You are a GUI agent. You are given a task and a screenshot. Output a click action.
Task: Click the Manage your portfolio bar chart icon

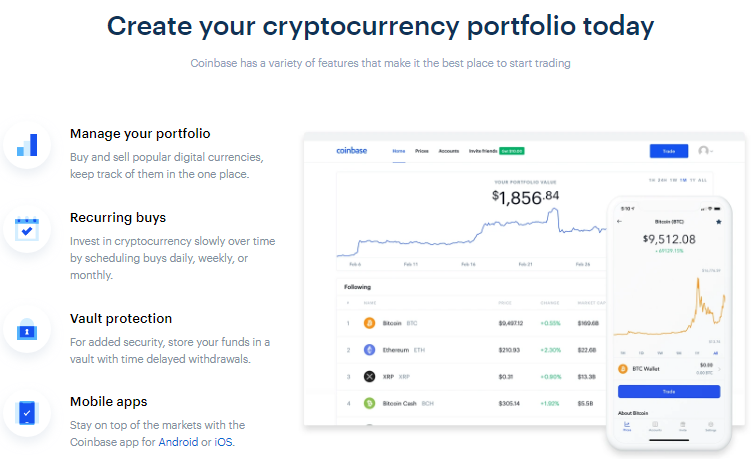[27, 145]
